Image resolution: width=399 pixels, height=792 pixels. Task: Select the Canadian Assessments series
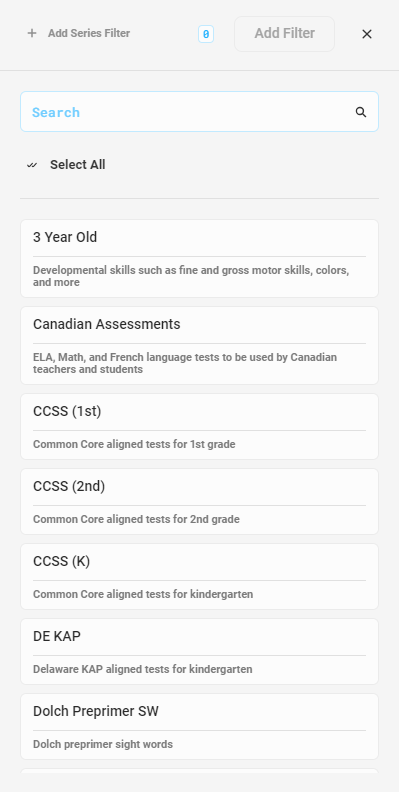[200, 345]
